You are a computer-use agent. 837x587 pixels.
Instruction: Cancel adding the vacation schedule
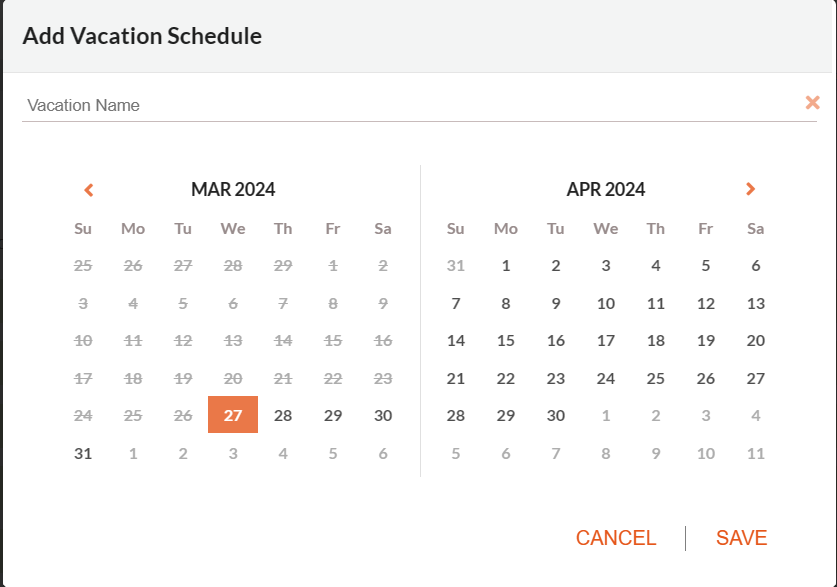pos(615,538)
